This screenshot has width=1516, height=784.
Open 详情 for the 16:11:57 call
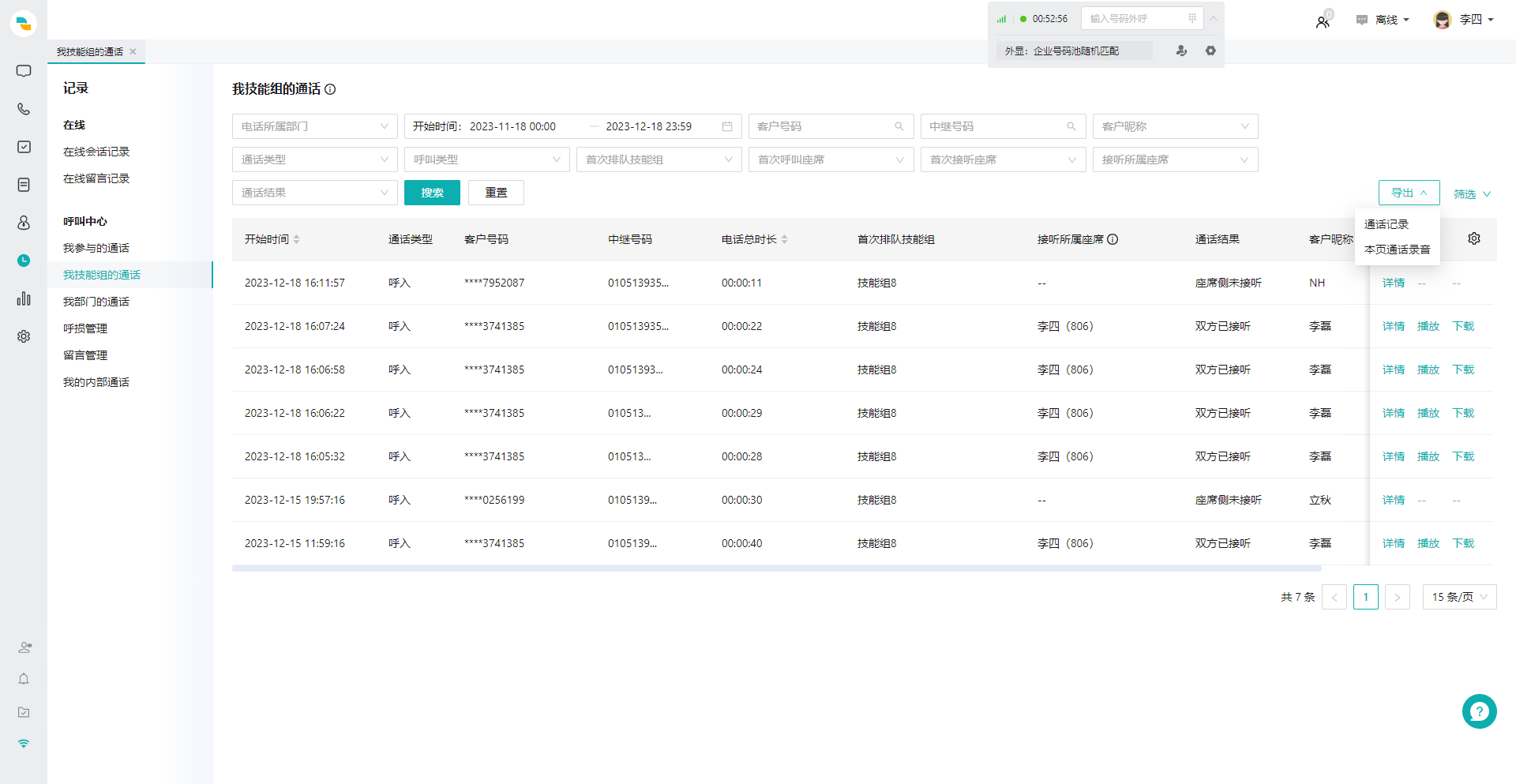1394,283
